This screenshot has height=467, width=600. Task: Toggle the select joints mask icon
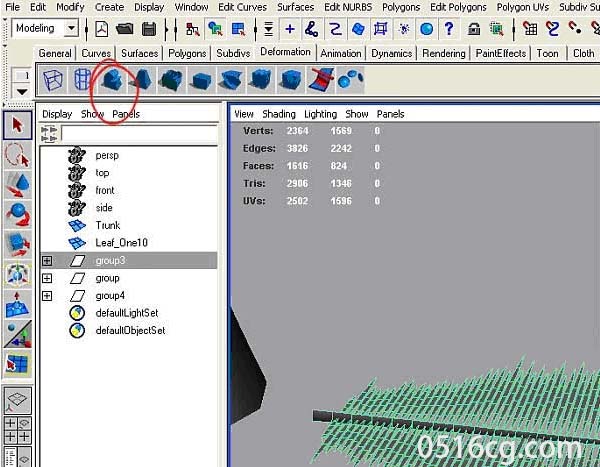(x=311, y=29)
